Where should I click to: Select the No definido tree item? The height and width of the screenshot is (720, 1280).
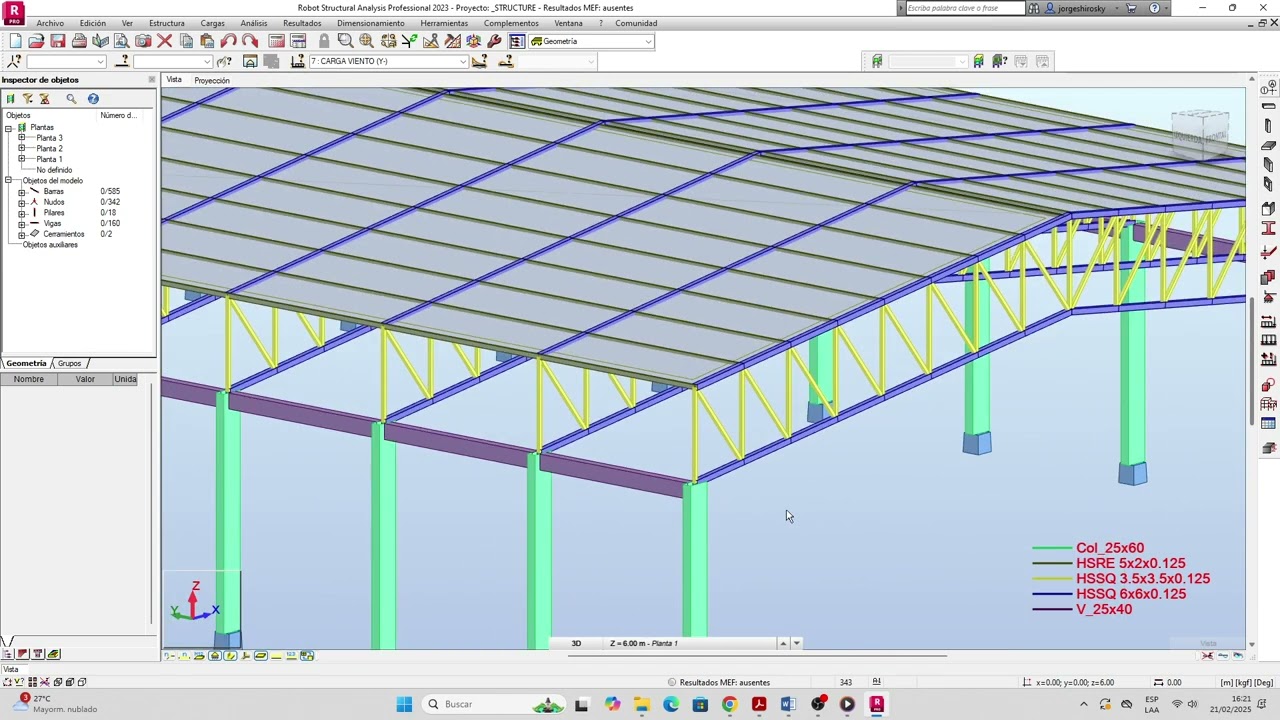point(54,170)
